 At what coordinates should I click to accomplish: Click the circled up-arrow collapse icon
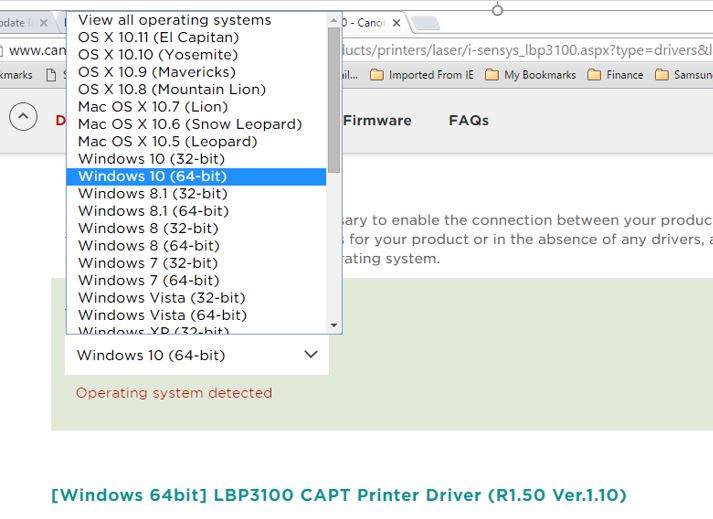tap(23, 118)
